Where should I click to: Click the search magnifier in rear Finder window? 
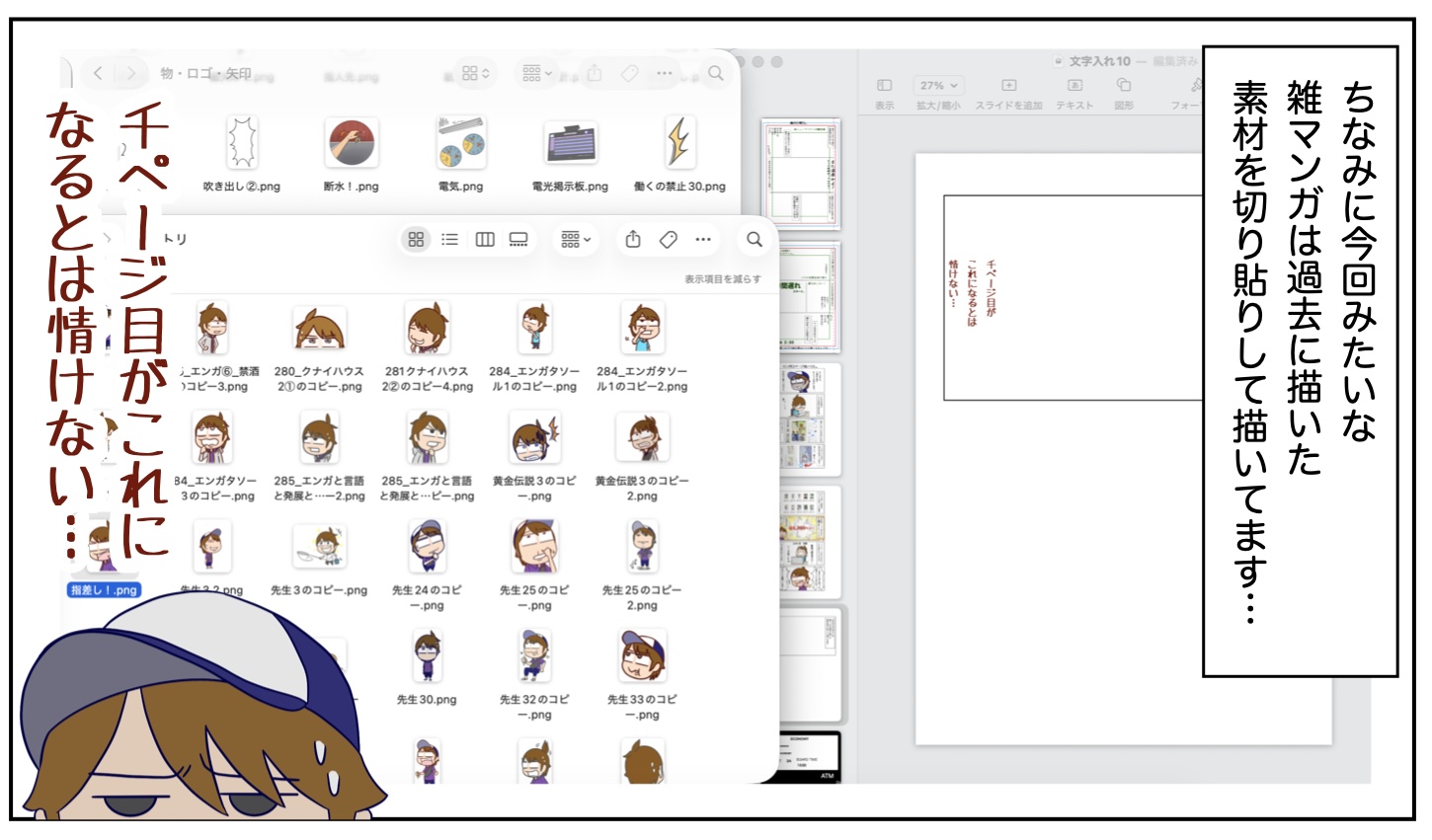coord(716,73)
